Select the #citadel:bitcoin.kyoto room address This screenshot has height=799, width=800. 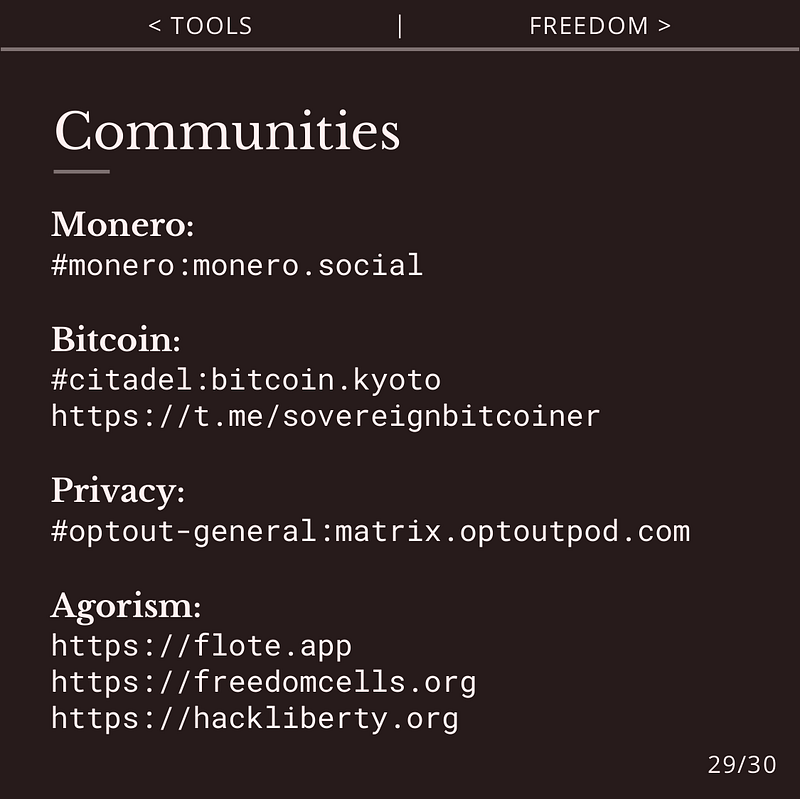246,380
